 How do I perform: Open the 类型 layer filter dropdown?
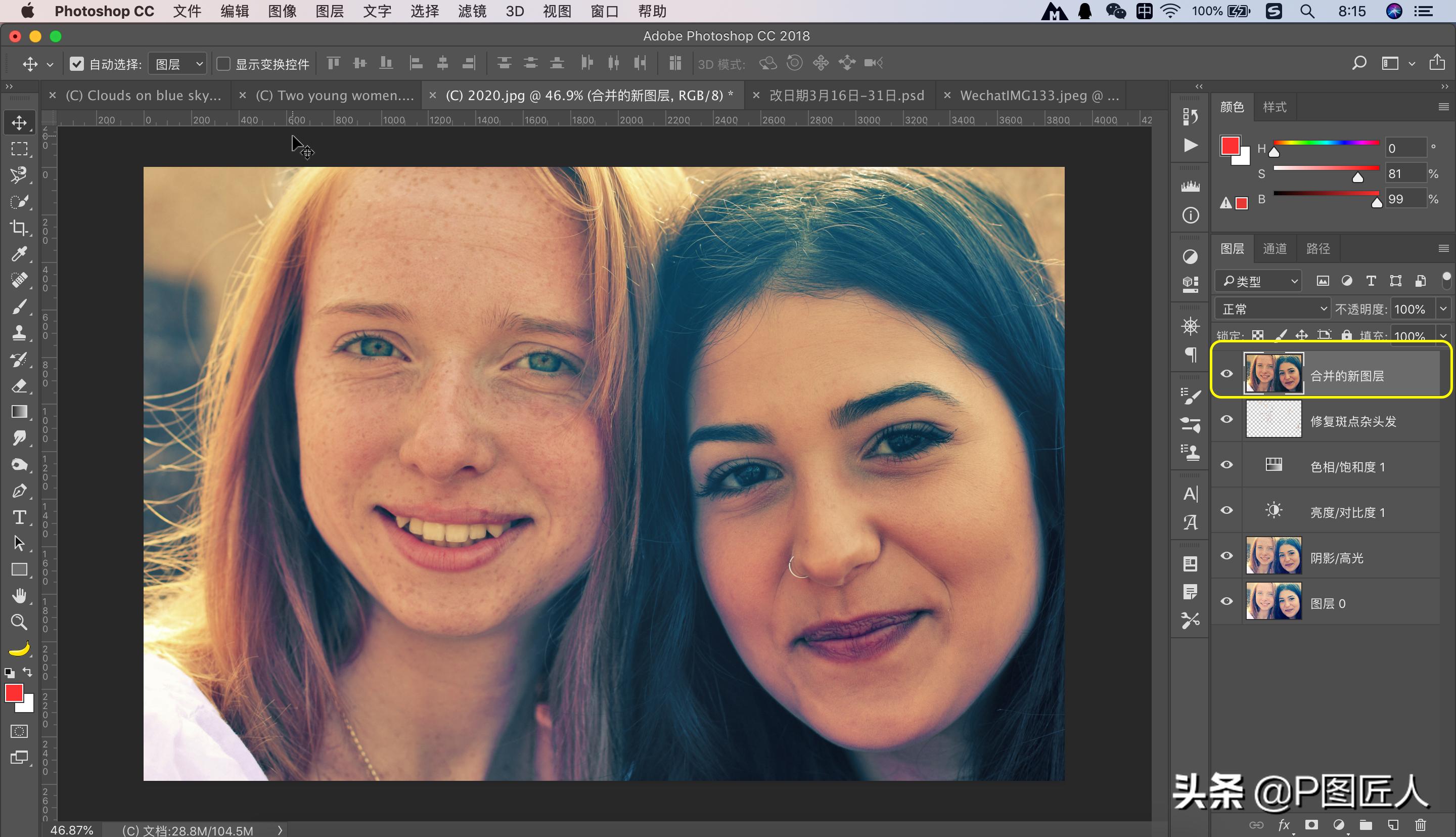pos(1258,281)
